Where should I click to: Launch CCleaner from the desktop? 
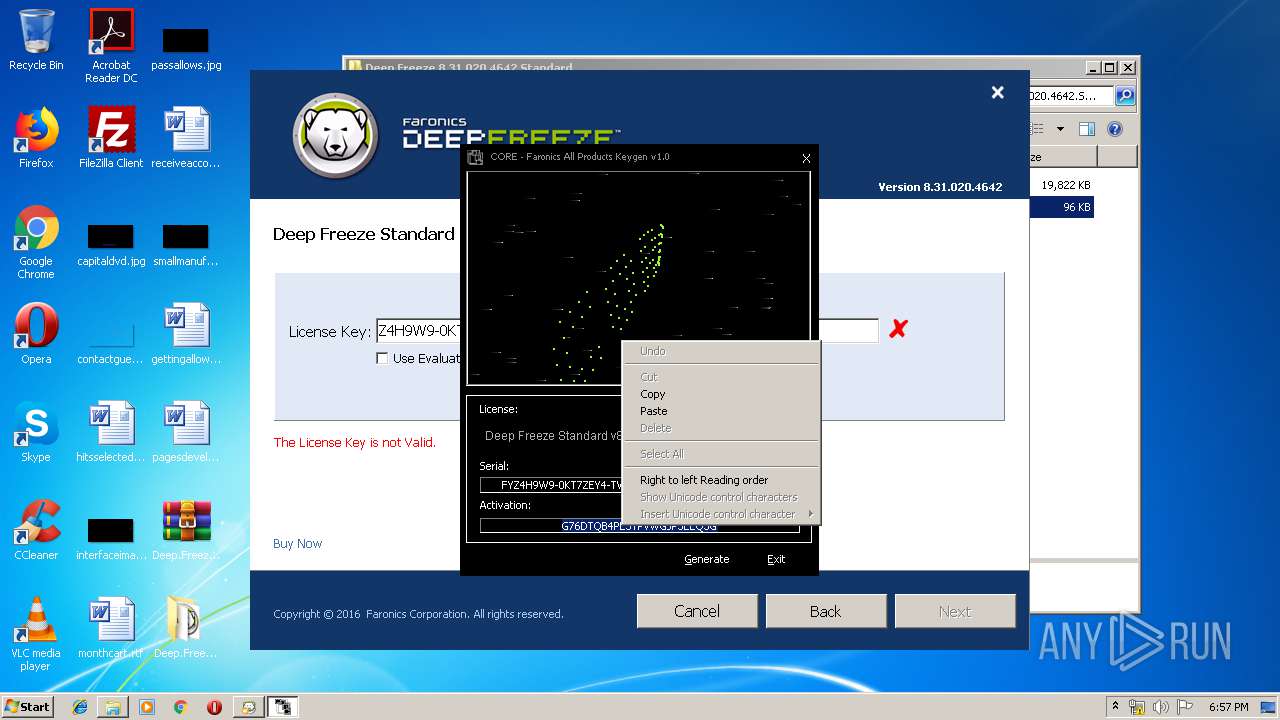(x=36, y=530)
